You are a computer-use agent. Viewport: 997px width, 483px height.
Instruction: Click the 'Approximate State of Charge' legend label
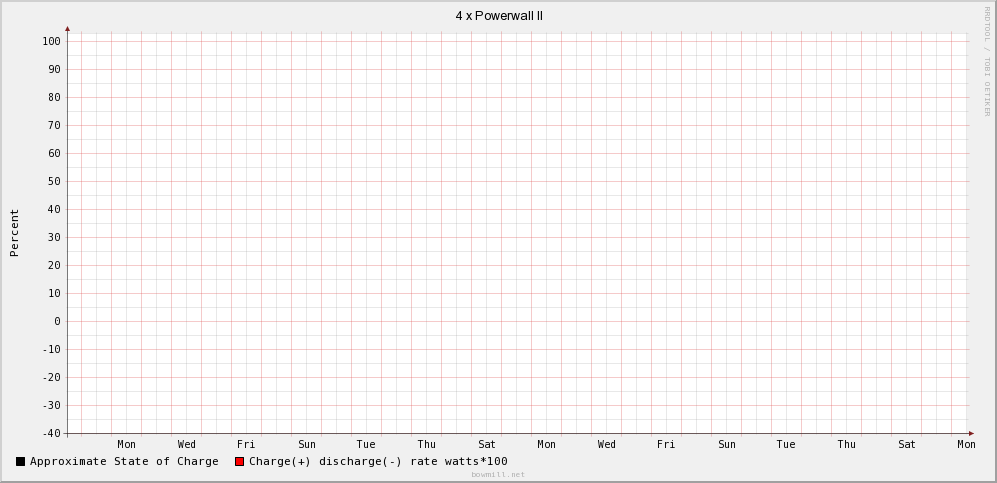[x=124, y=461]
